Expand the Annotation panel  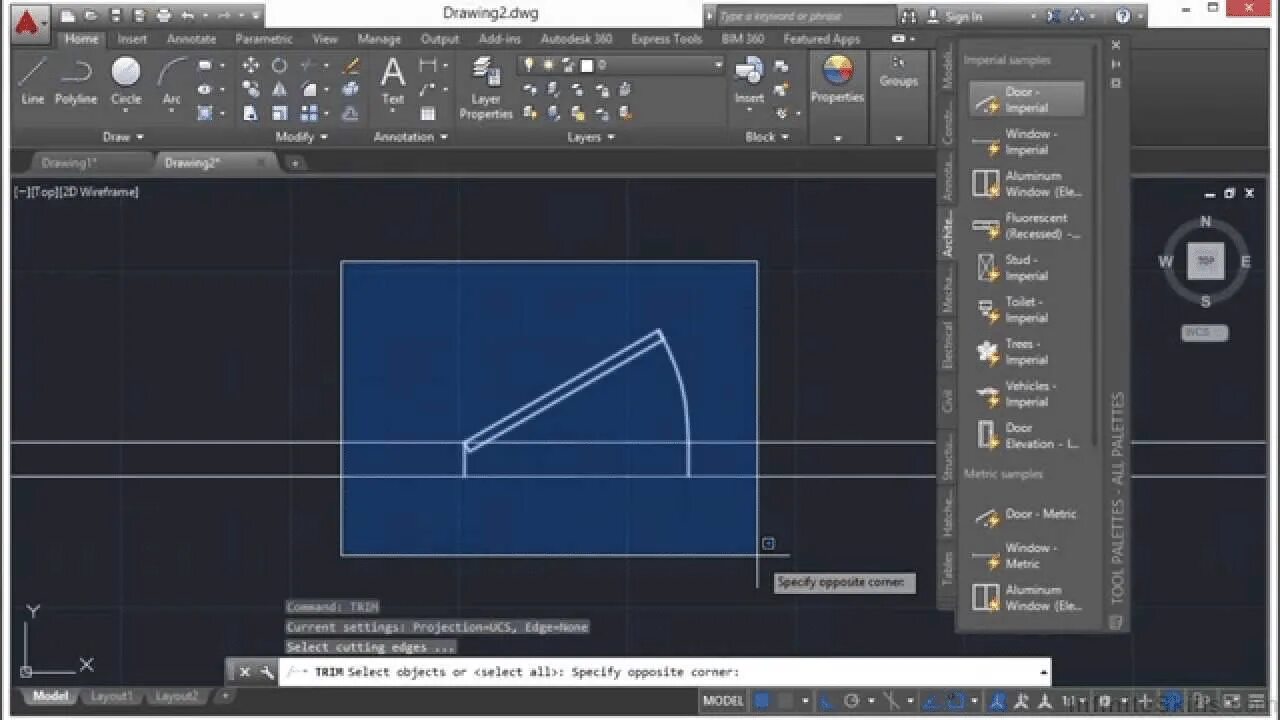pyautogui.click(x=410, y=137)
